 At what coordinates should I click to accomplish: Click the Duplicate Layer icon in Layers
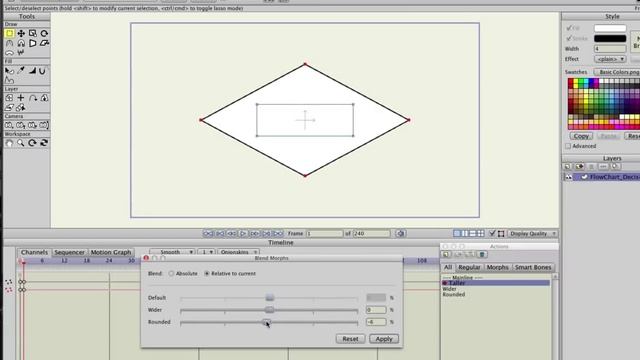(x=580, y=167)
